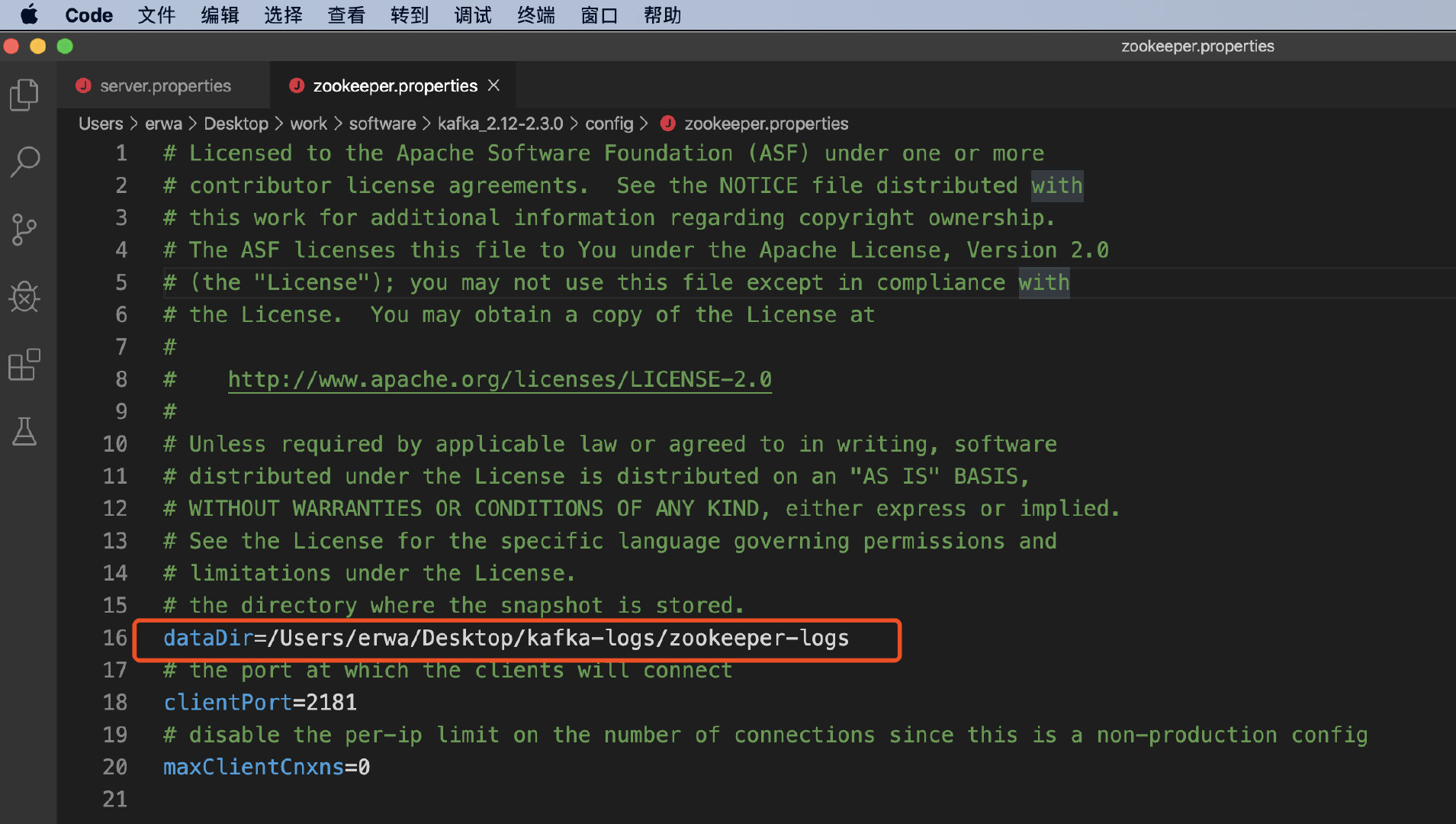Viewport: 1456px width, 824px height.
Task: Open the Testing flask view
Action: (x=24, y=432)
